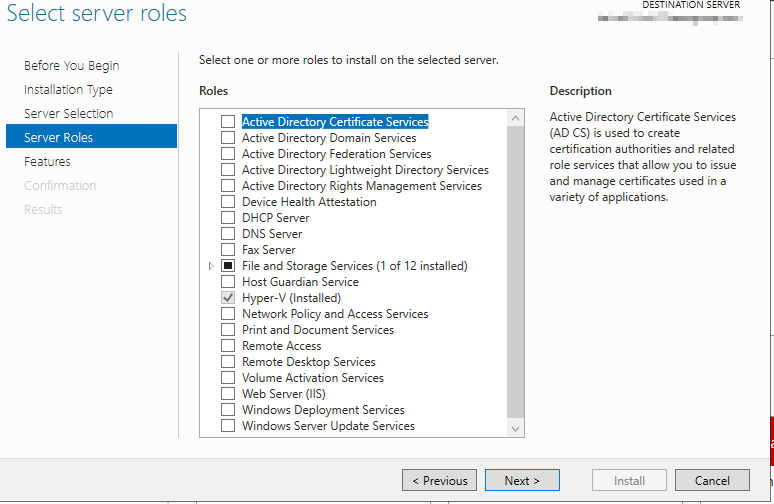The image size is (774, 504).
Task: Select the DNS Server role label
Action: 272,233
